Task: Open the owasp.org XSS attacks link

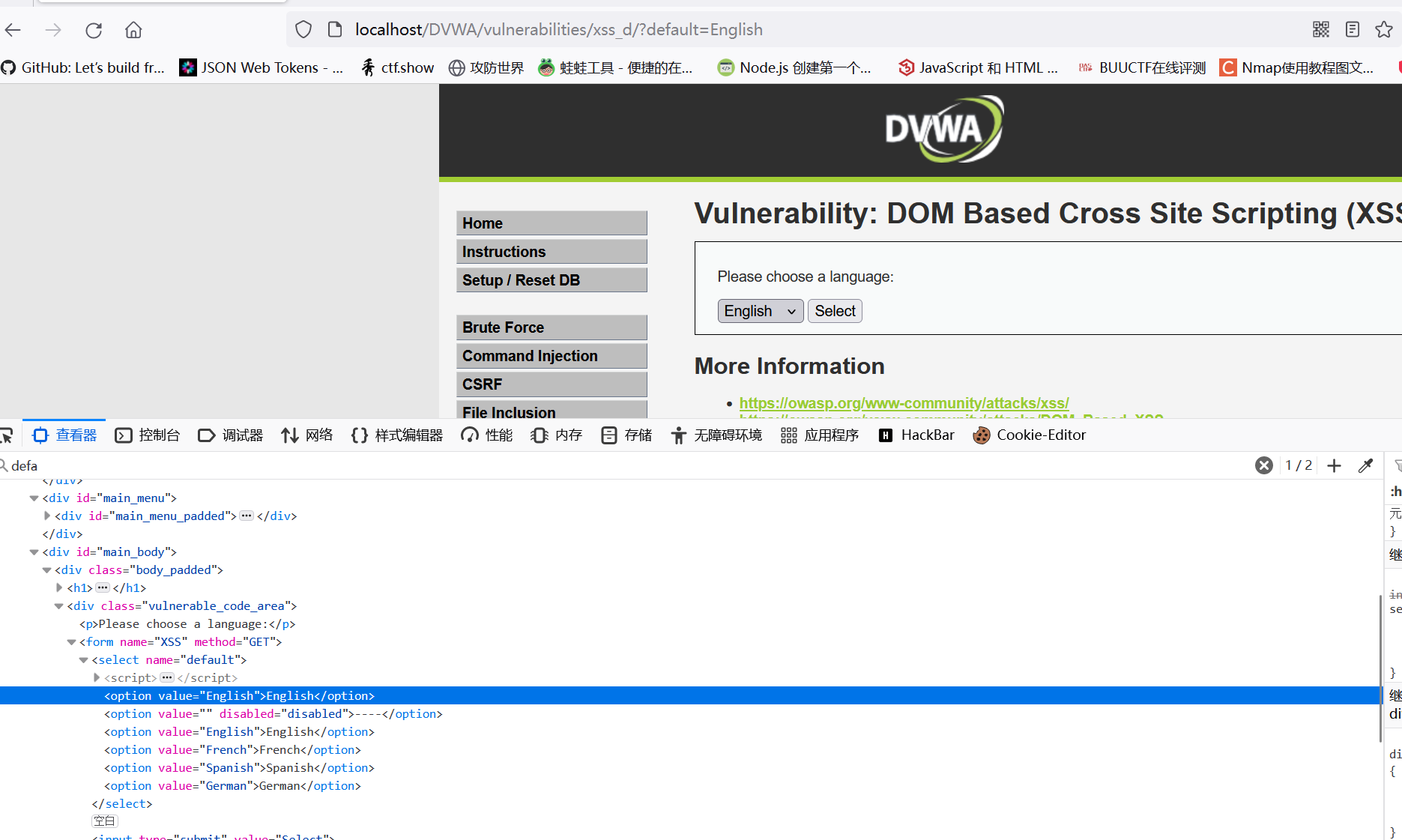Action: pos(904,403)
